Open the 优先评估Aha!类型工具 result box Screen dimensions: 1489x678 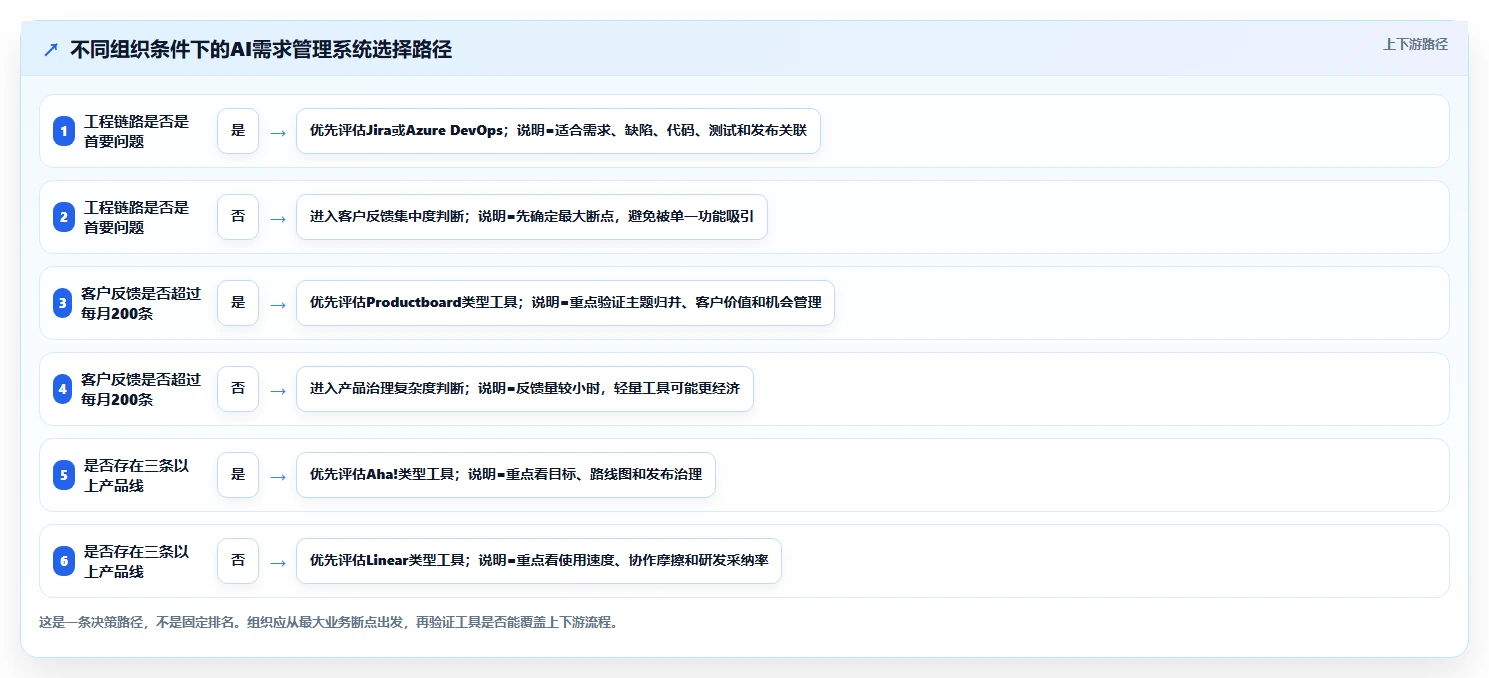(x=506, y=475)
